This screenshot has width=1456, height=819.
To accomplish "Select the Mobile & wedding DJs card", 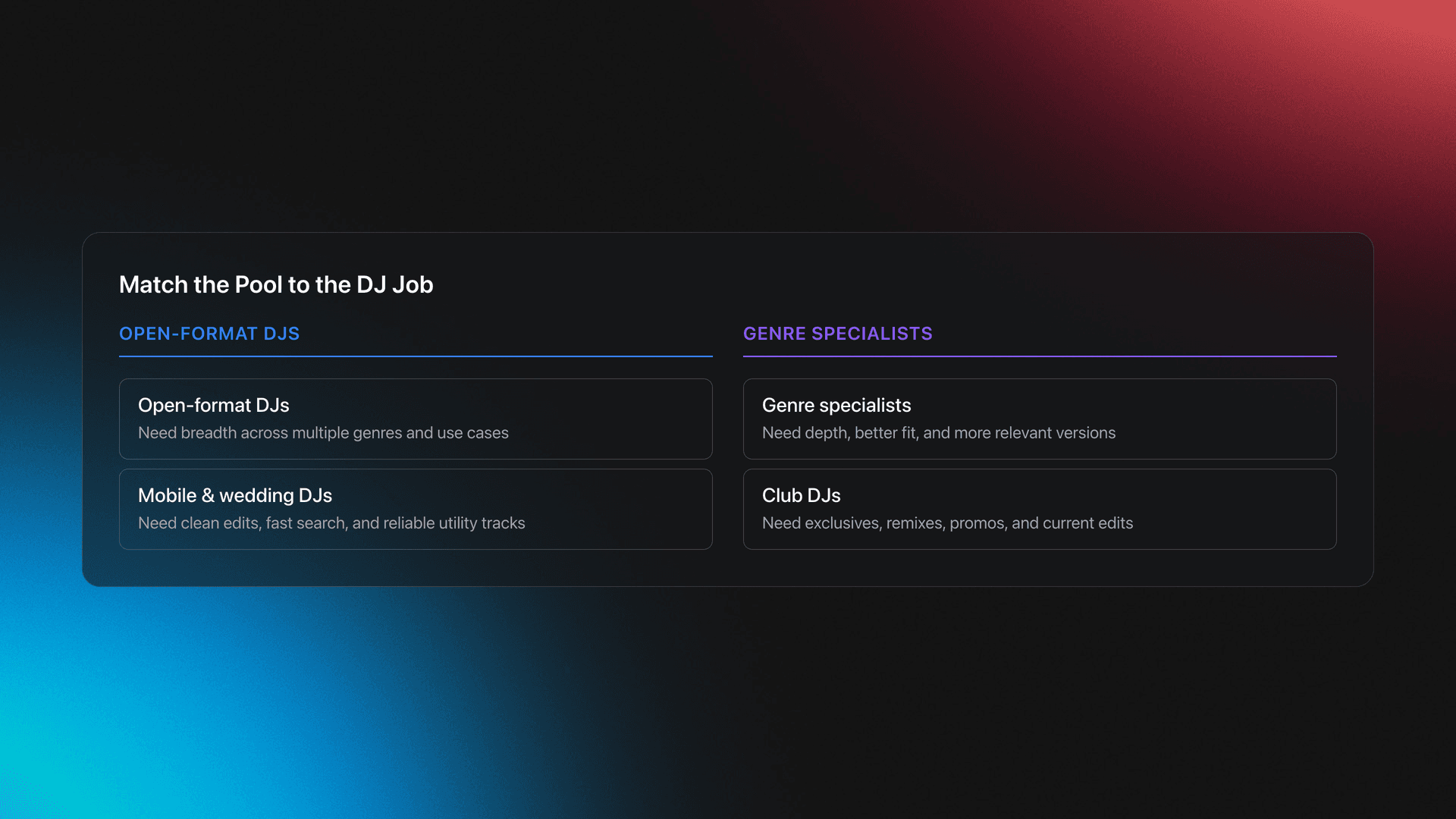I will 415,508.
